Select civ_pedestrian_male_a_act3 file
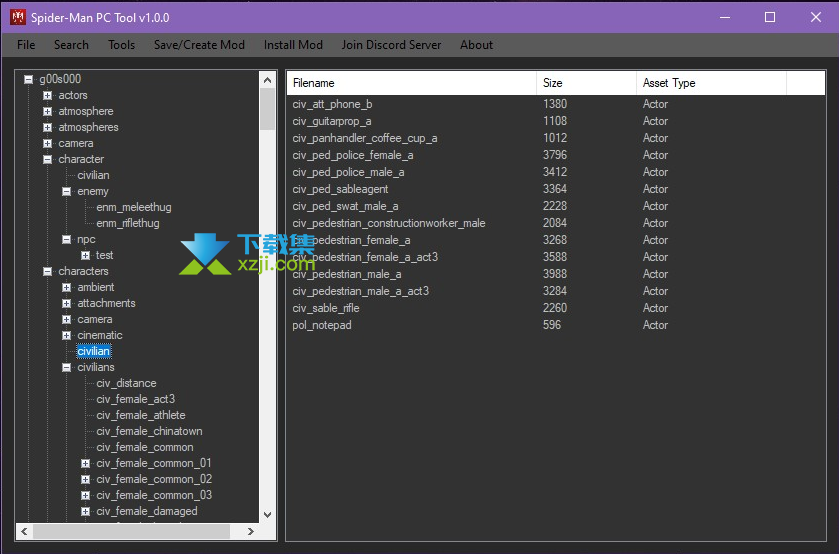The height and width of the screenshot is (554, 839). (361, 291)
